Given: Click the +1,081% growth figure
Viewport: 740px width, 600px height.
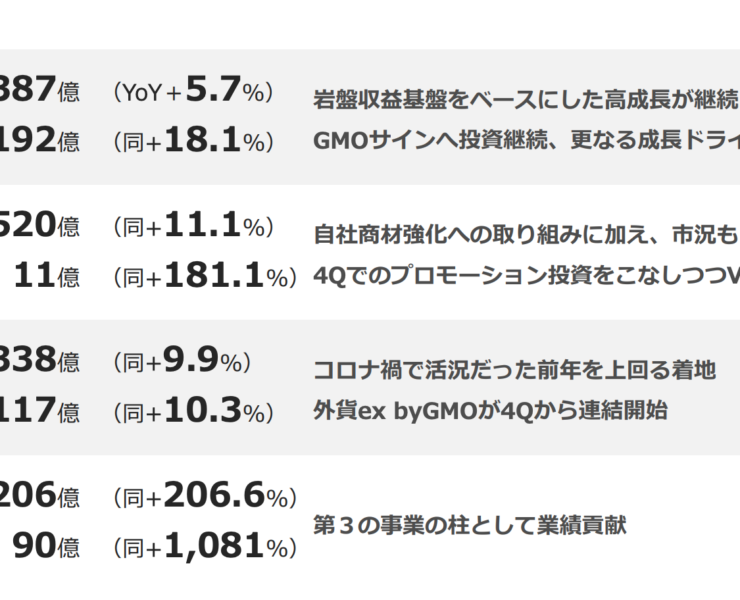Looking at the screenshot, I should pyautogui.click(x=204, y=546).
